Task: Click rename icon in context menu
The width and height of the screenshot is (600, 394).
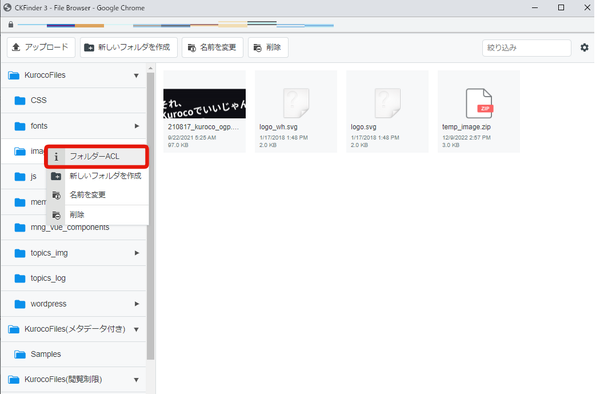Action: (x=56, y=195)
